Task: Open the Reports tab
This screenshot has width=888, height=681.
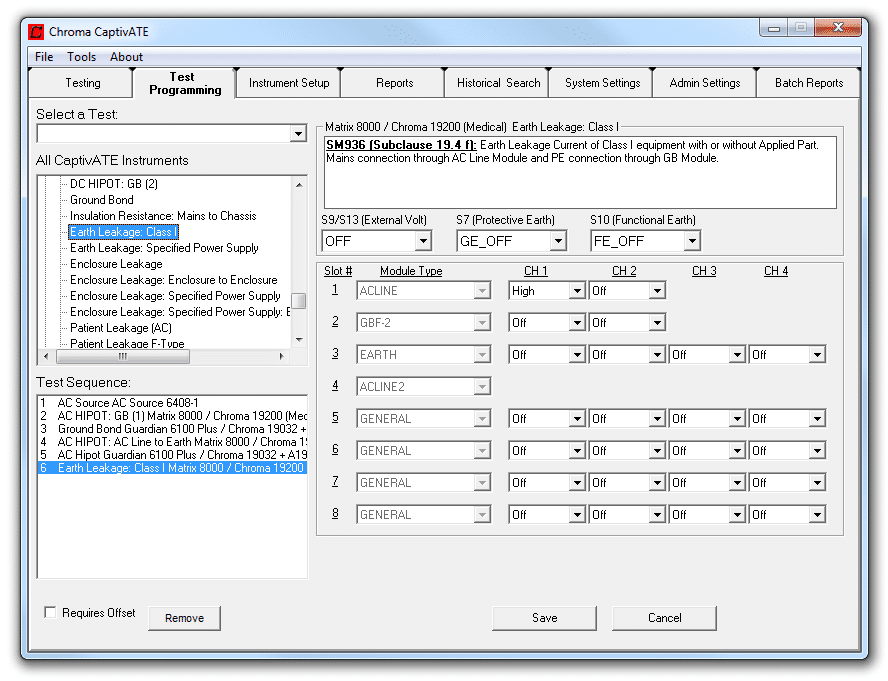Action: pos(394,83)
